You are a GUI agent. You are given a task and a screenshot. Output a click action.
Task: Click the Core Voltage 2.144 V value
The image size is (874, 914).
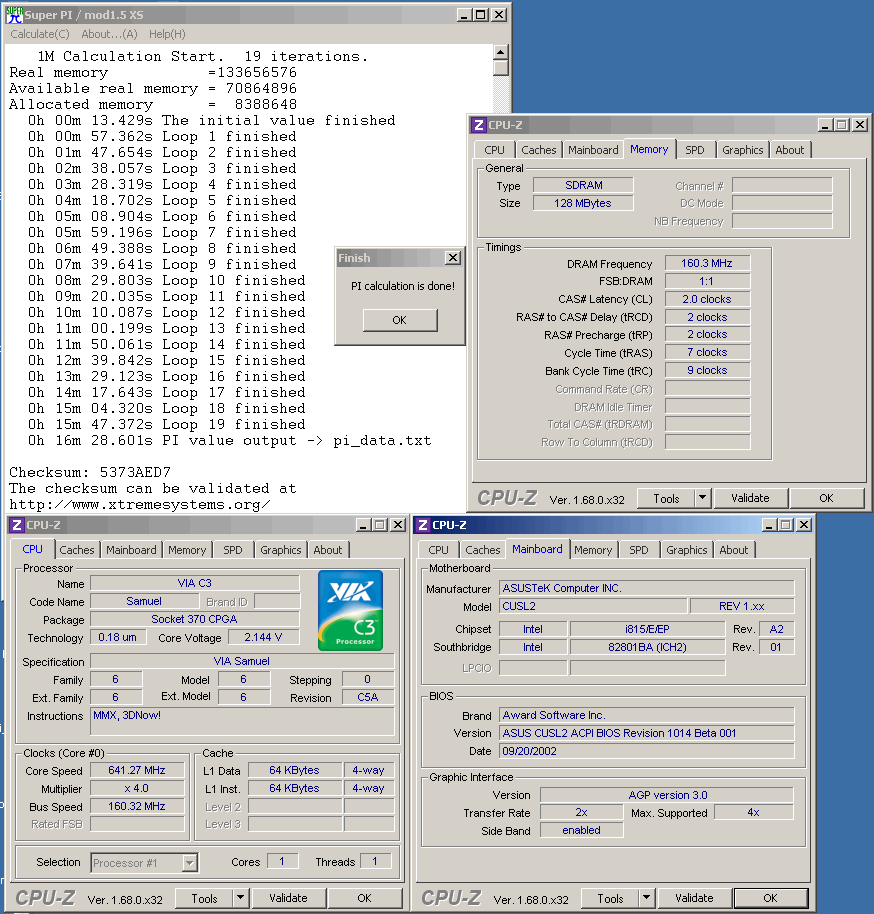coord(263,638)
